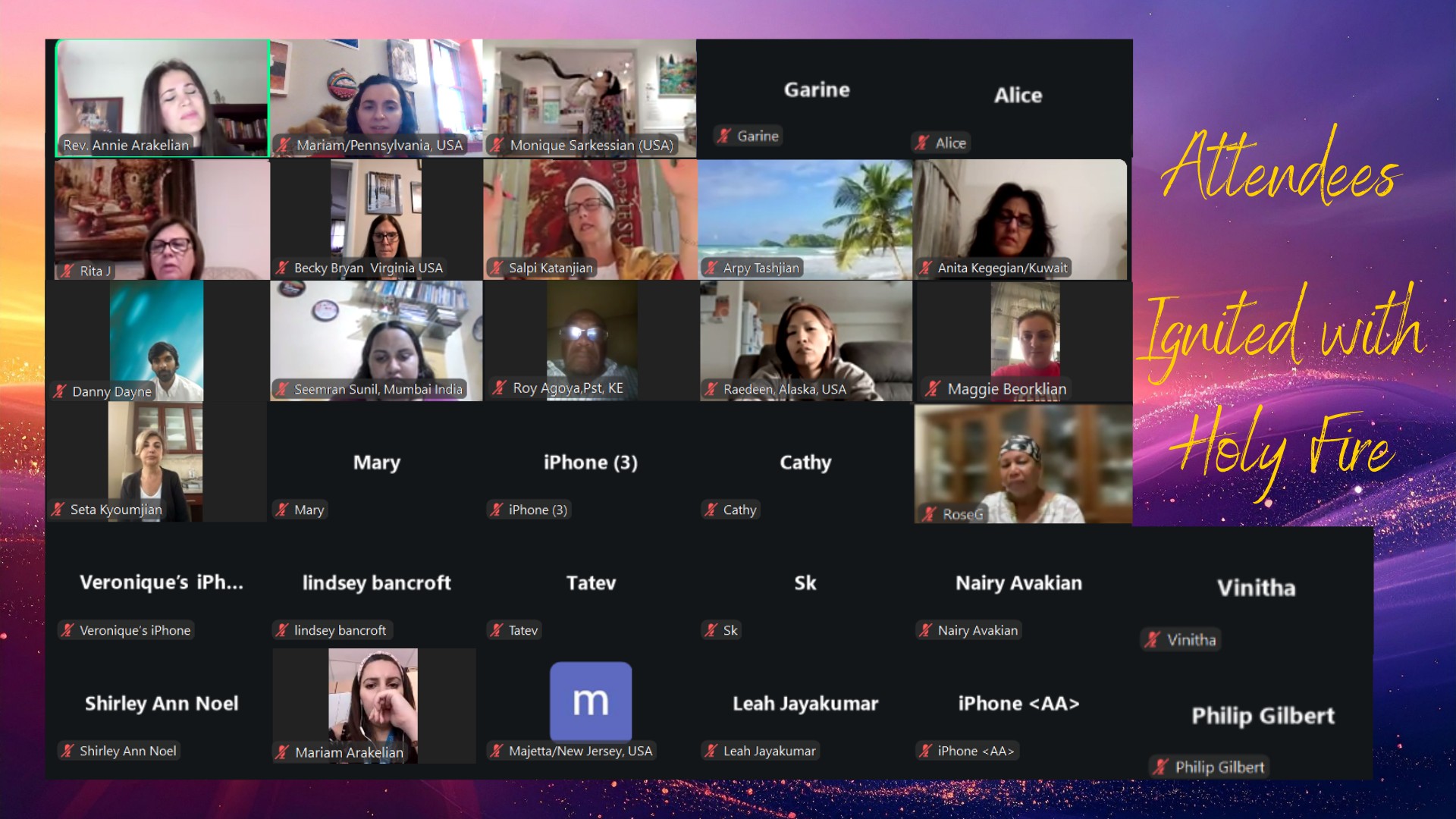
Task: Click muted mic icon beside Garine
Action: (724, 136)
